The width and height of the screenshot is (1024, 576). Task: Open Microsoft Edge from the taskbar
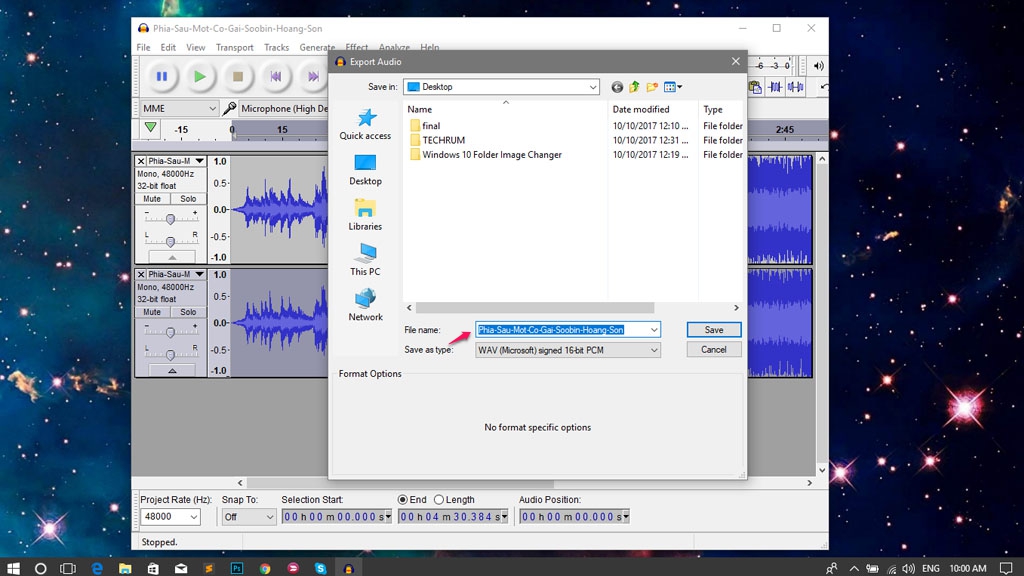(97, 568)
